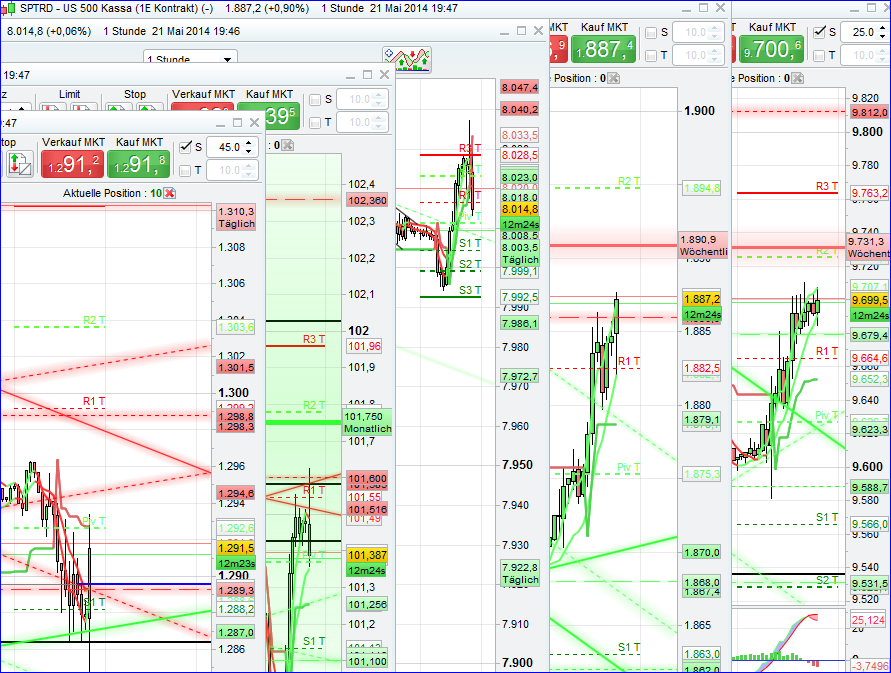Close Aktuelle Position 10 via the red X icon
Image resolution: width=891 pixels, height=673 pixels.
[x=169, y=193]
